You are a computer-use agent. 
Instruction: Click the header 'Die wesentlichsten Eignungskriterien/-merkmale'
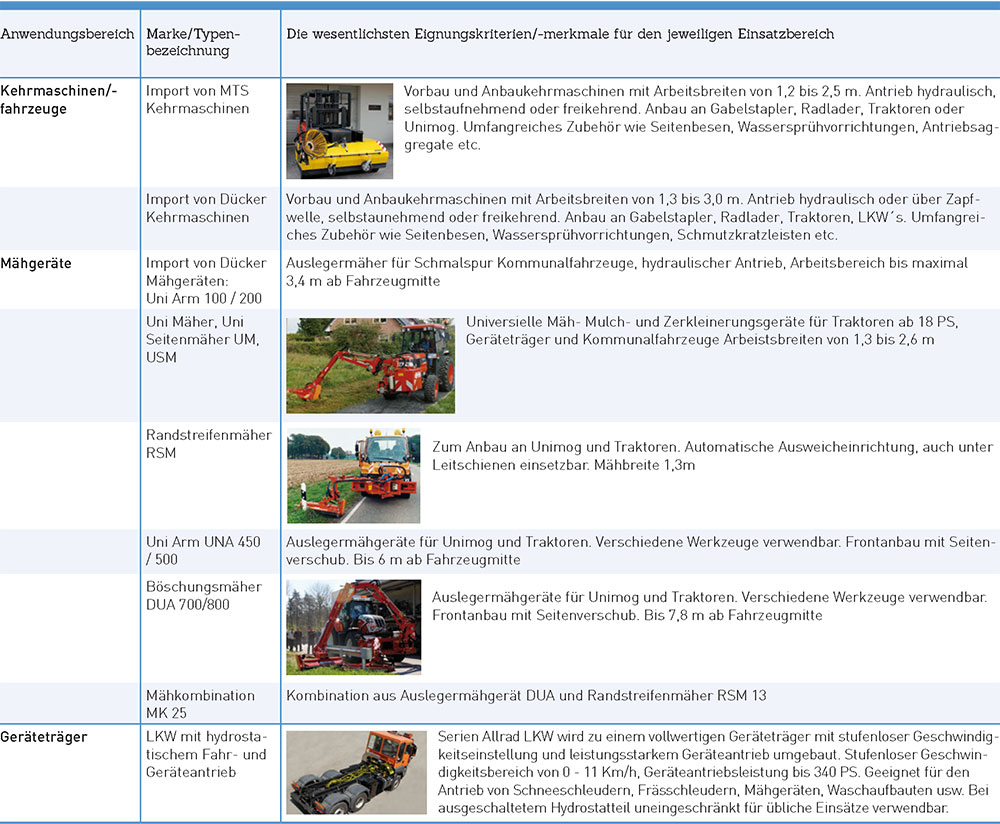point(560,34)
